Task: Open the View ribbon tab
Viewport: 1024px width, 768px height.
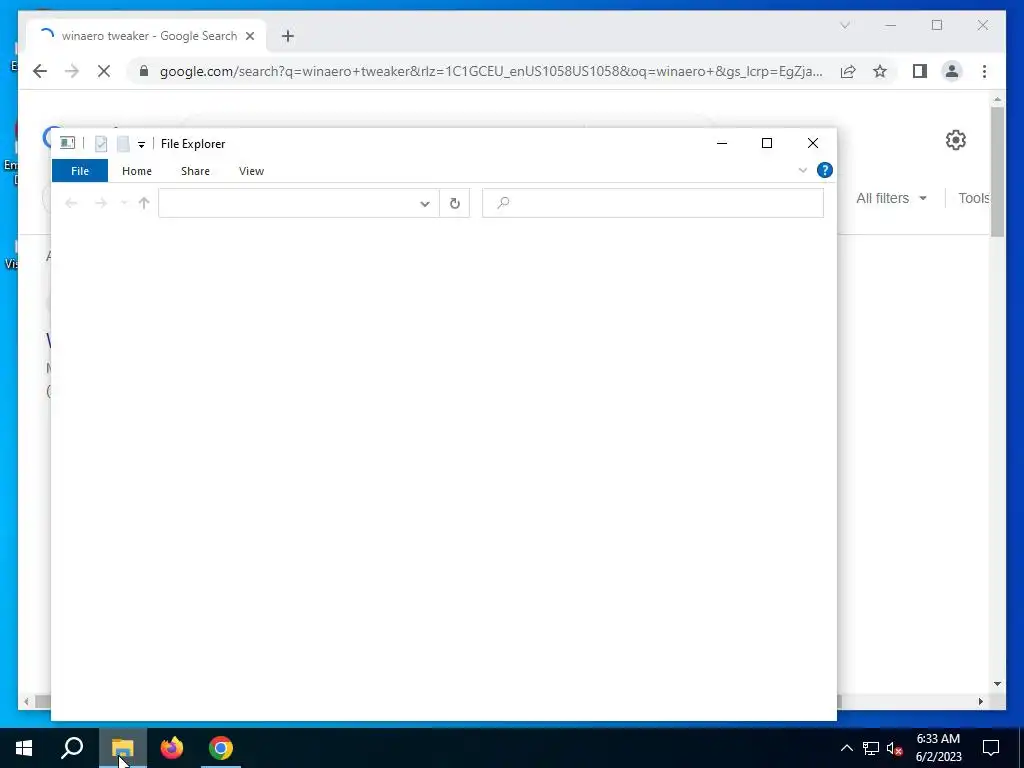Action: click(x=251, y=171)
